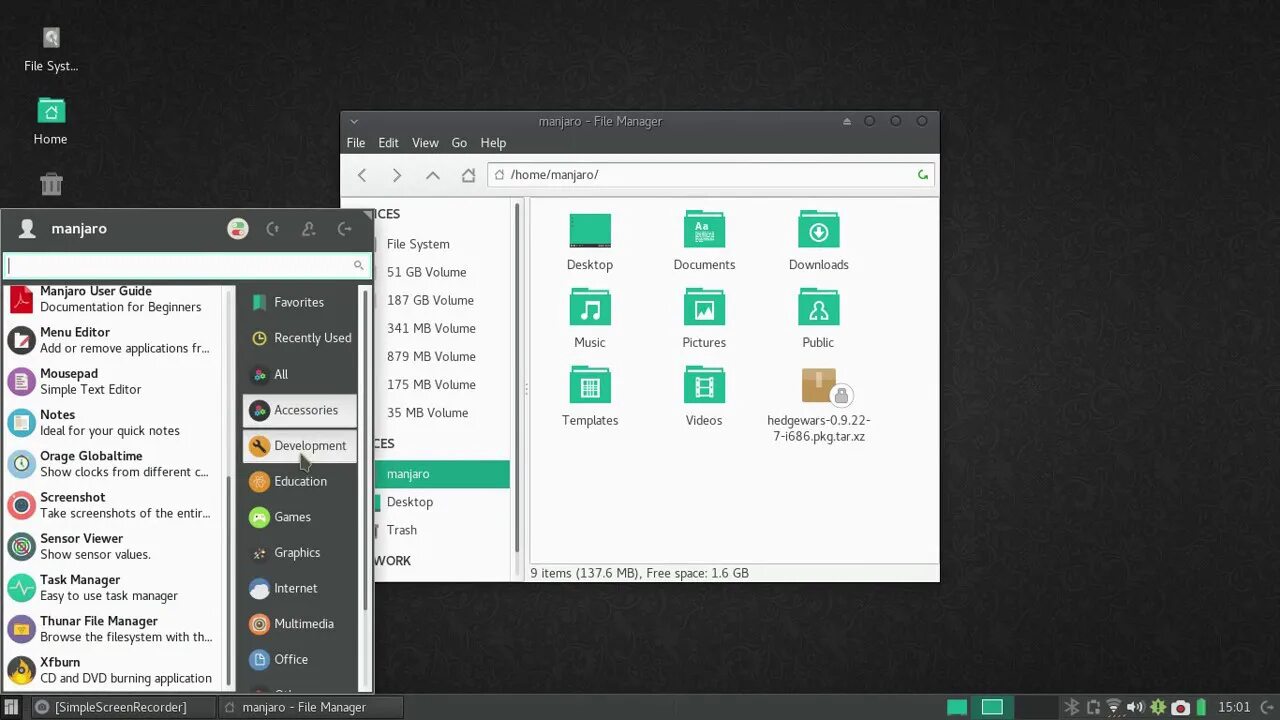Open Go menu in File Manager
This screenshot has width=1280, height=720.
pyautogui.click(x=459, y=143)
